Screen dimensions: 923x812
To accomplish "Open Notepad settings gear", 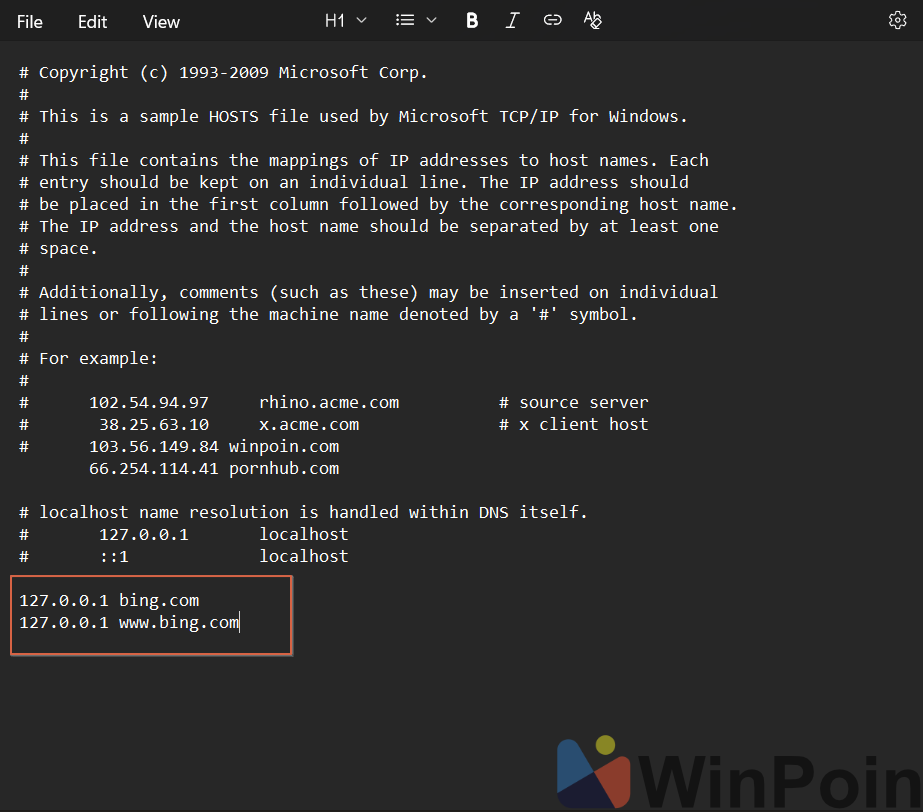I will (x=897, y=20).
